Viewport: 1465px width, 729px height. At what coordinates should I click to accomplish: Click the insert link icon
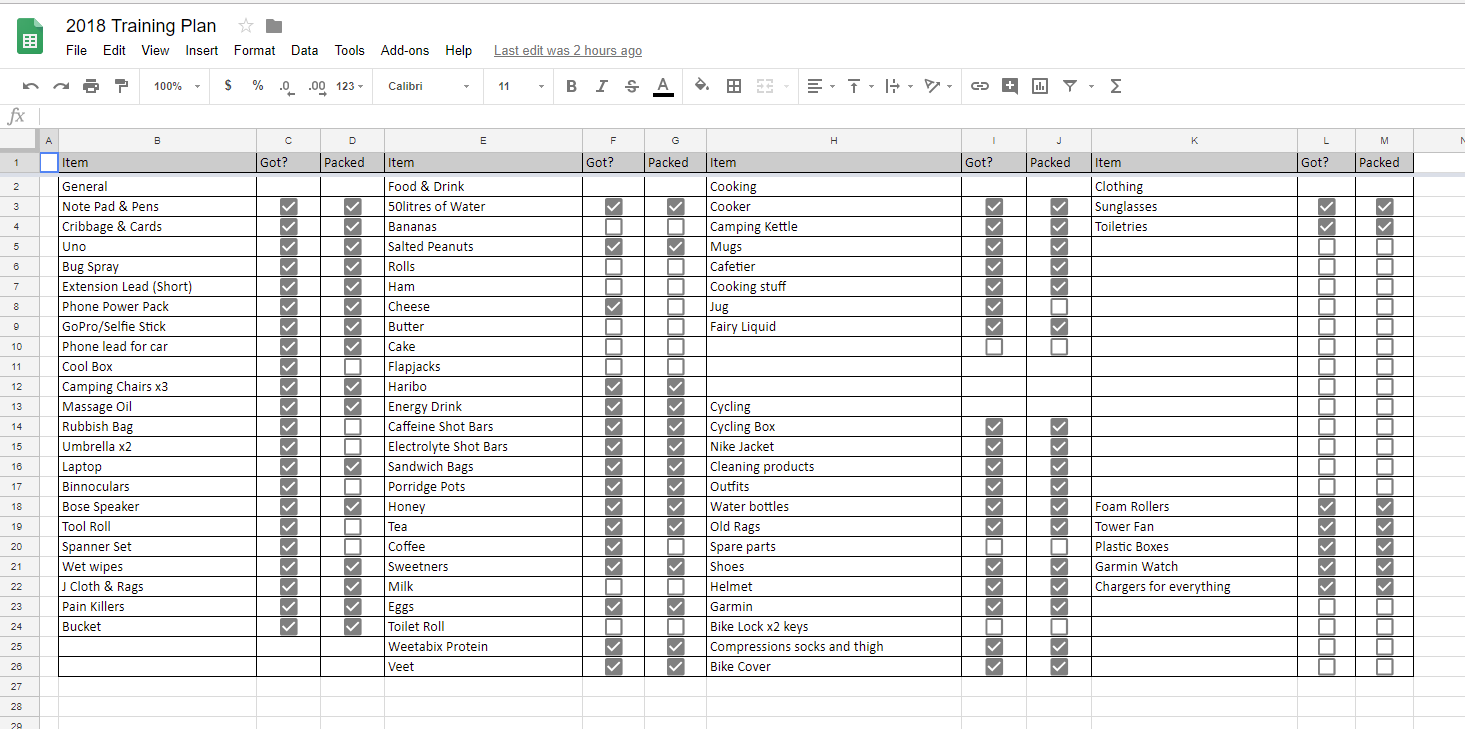(x=979, y=86)
